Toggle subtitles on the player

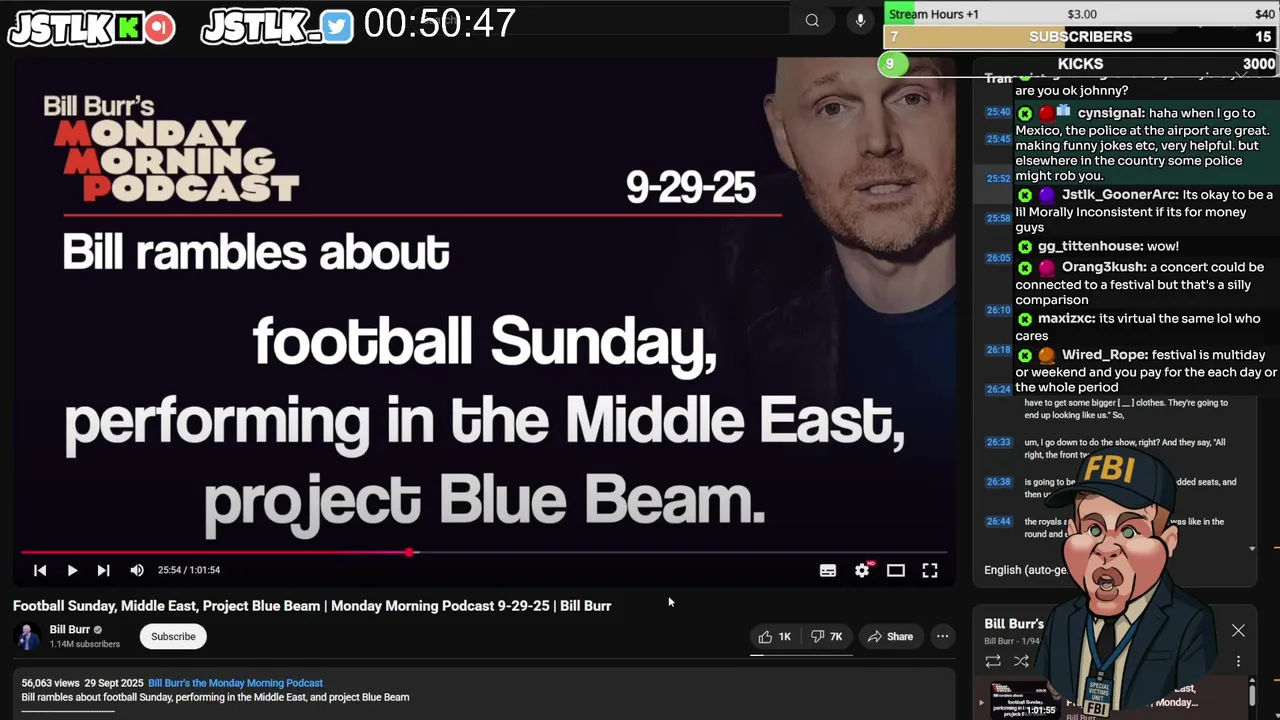click(828, 570)
